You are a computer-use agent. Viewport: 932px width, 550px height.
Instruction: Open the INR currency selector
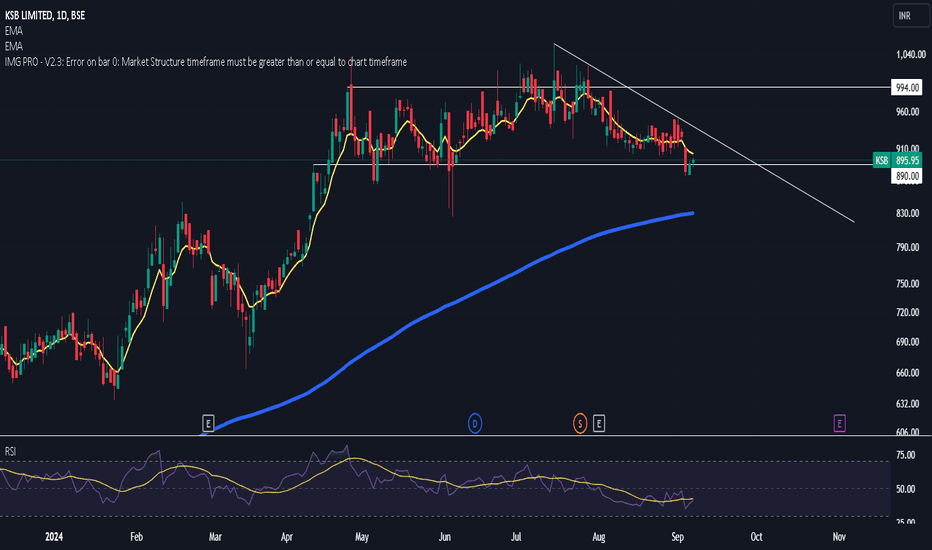pyautogui.click(x=911, y=16)
